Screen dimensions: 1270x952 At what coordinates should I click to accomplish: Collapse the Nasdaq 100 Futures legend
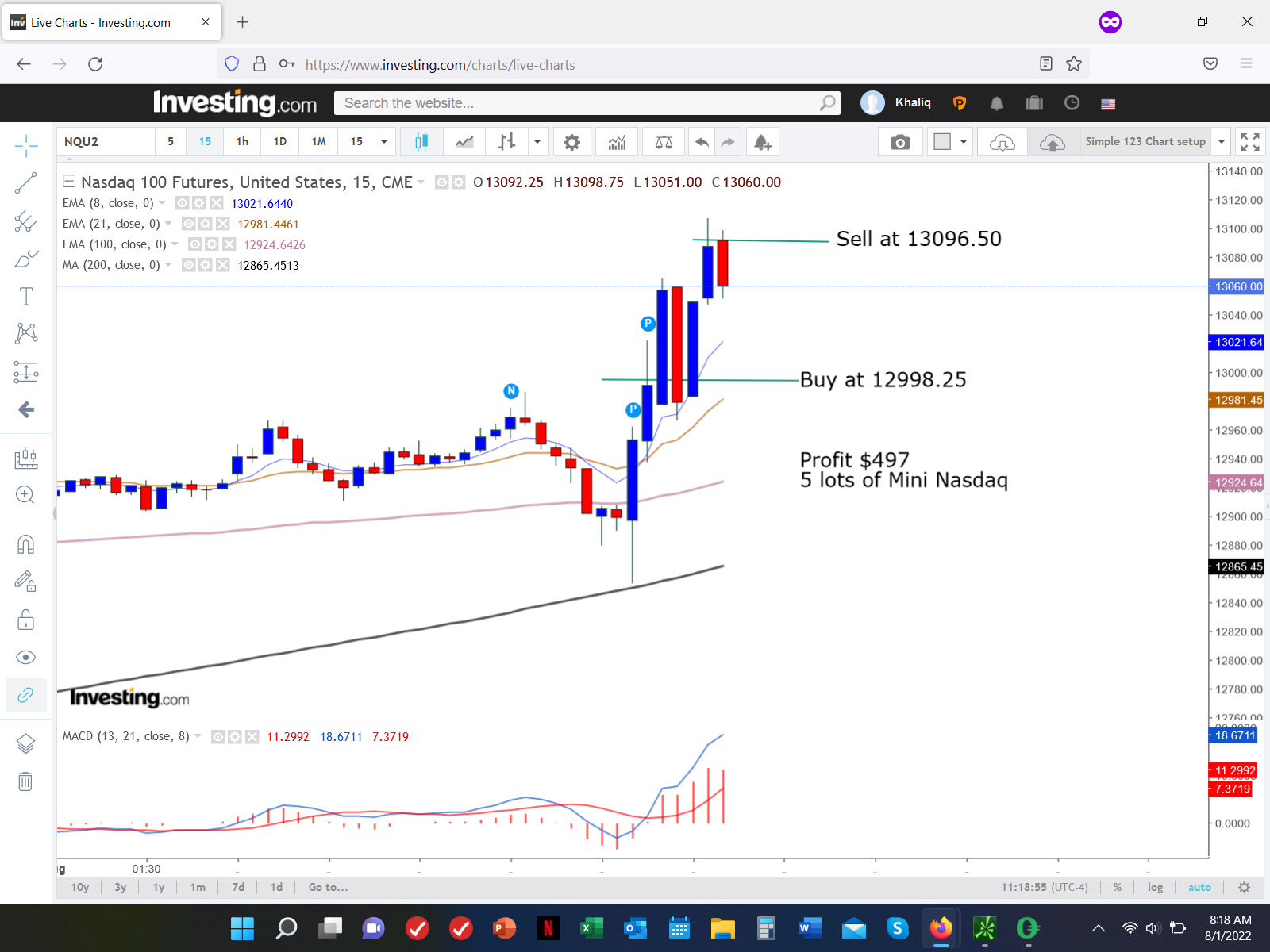tap(69, 182)
